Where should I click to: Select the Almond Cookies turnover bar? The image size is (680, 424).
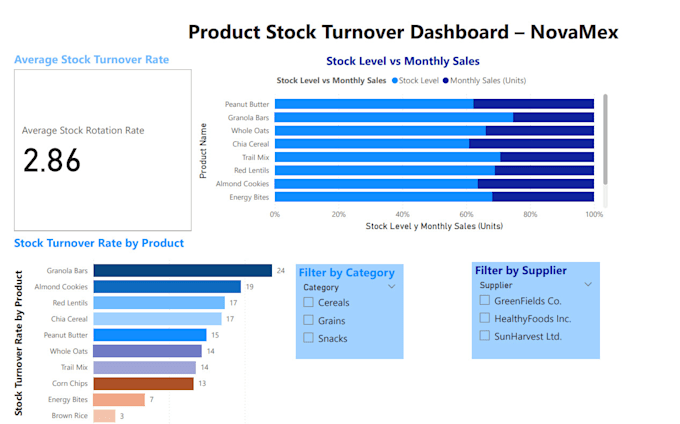tap(167, 287)
